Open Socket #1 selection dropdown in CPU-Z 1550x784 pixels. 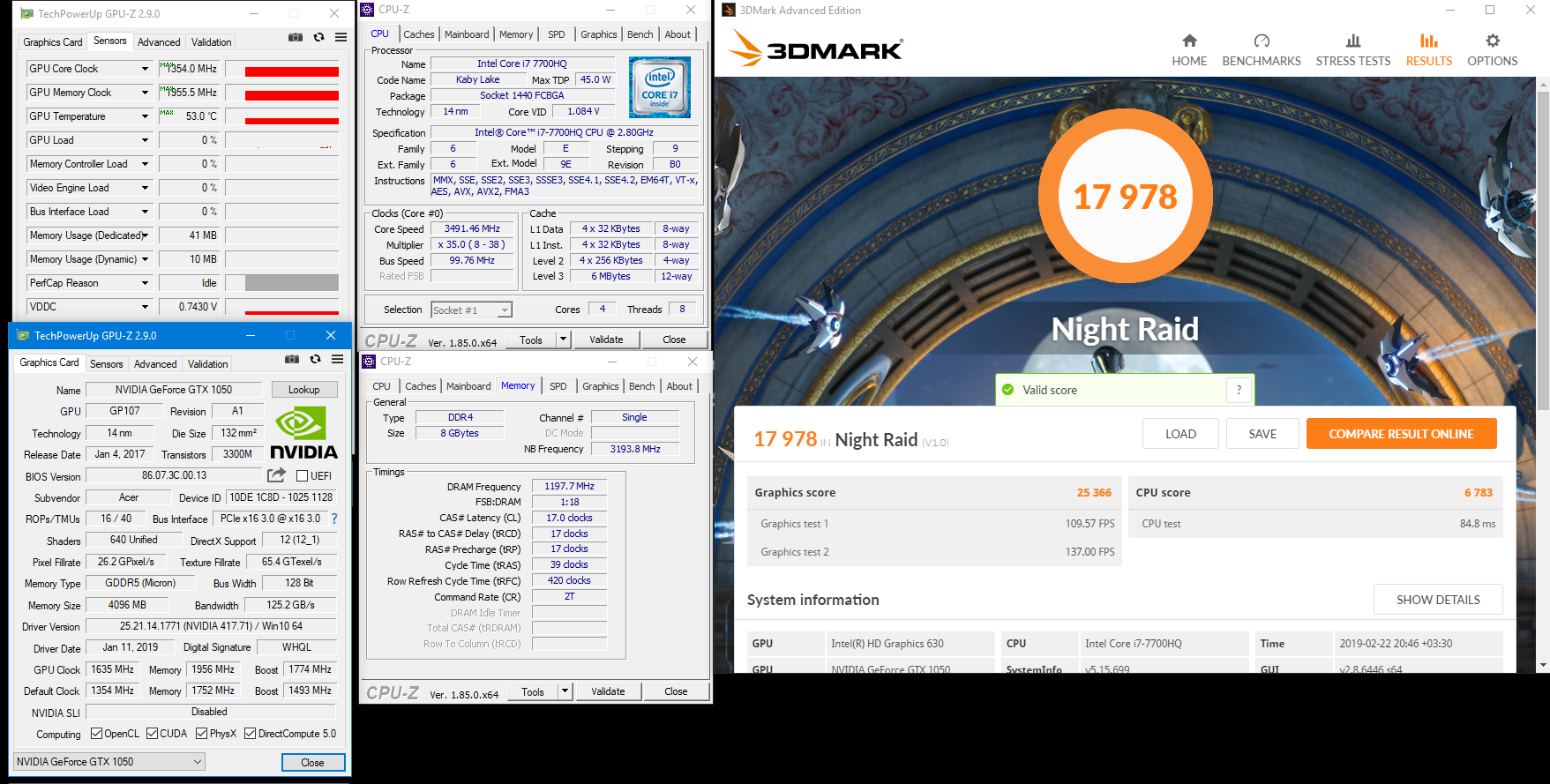click(471, 310)
